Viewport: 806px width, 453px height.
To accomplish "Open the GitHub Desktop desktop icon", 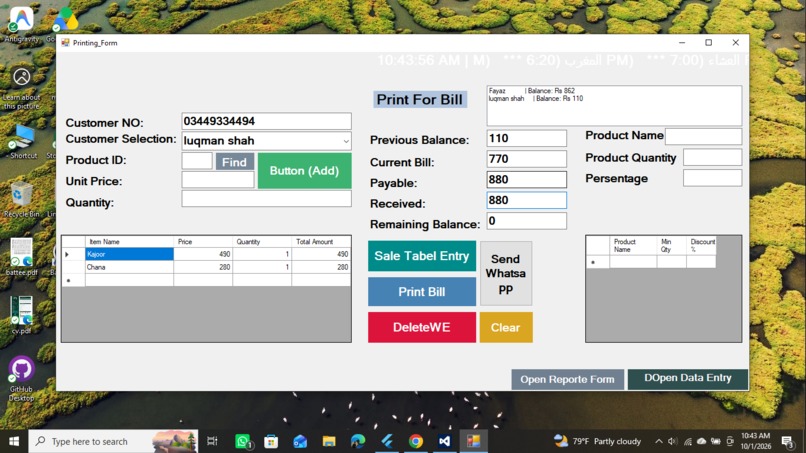I will [21, 379].
